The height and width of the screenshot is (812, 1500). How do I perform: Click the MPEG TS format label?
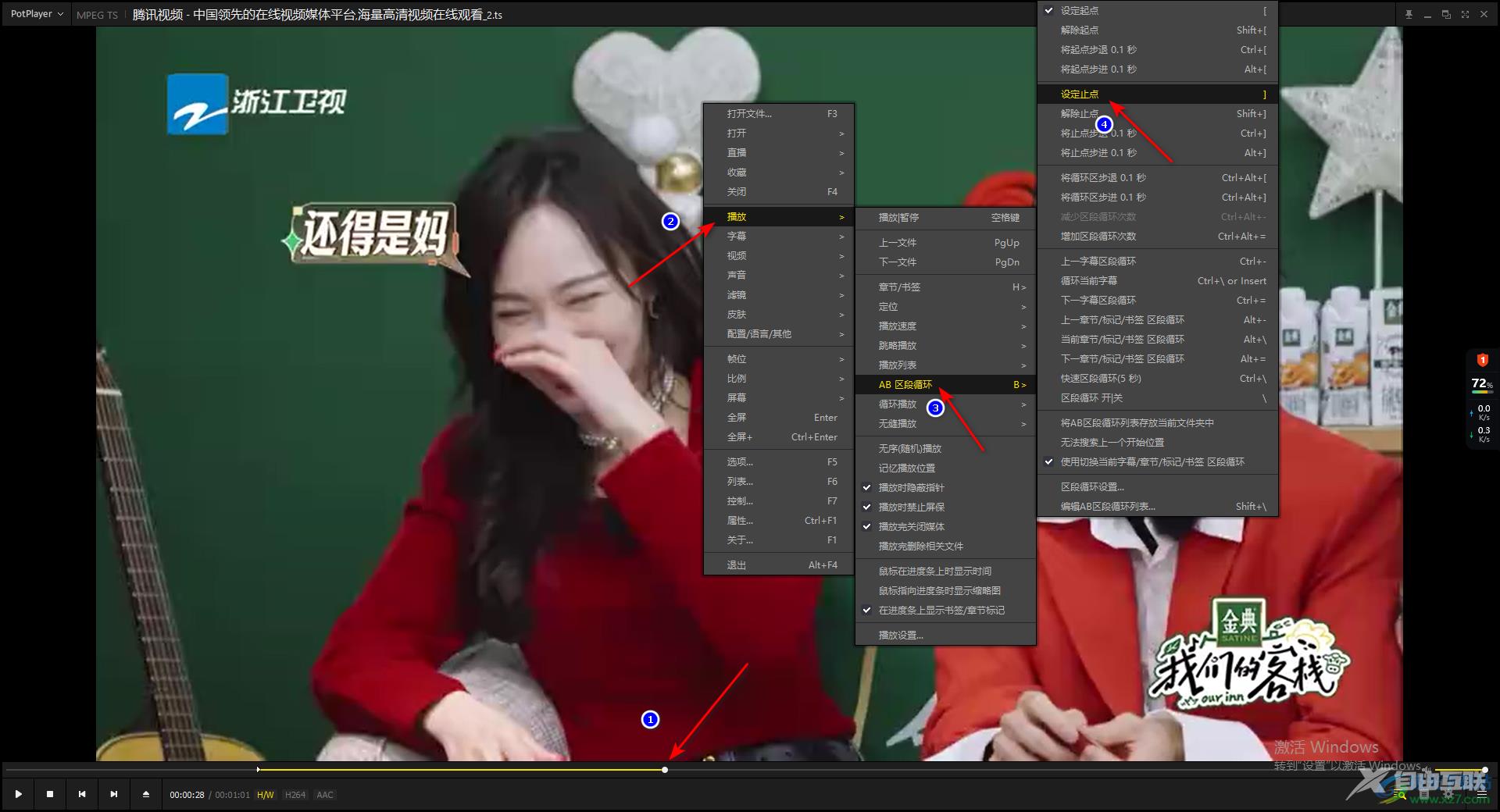pos(97,15)
